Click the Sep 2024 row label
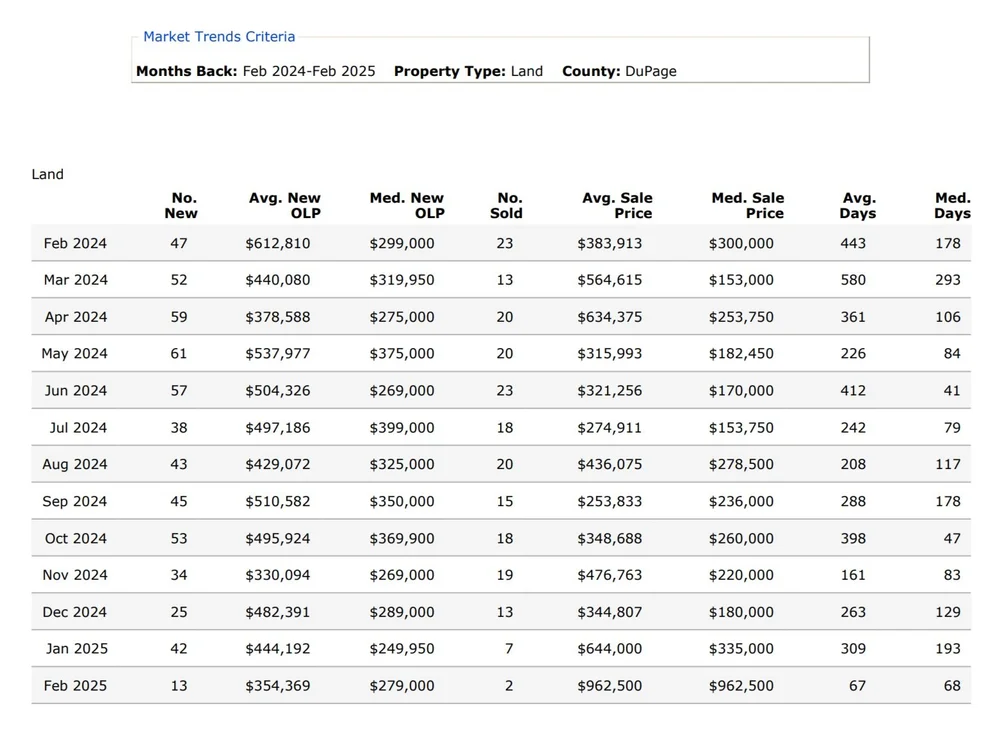Image resolution: width=1000 pixels, height=741 pixels. tap(74, 501)
